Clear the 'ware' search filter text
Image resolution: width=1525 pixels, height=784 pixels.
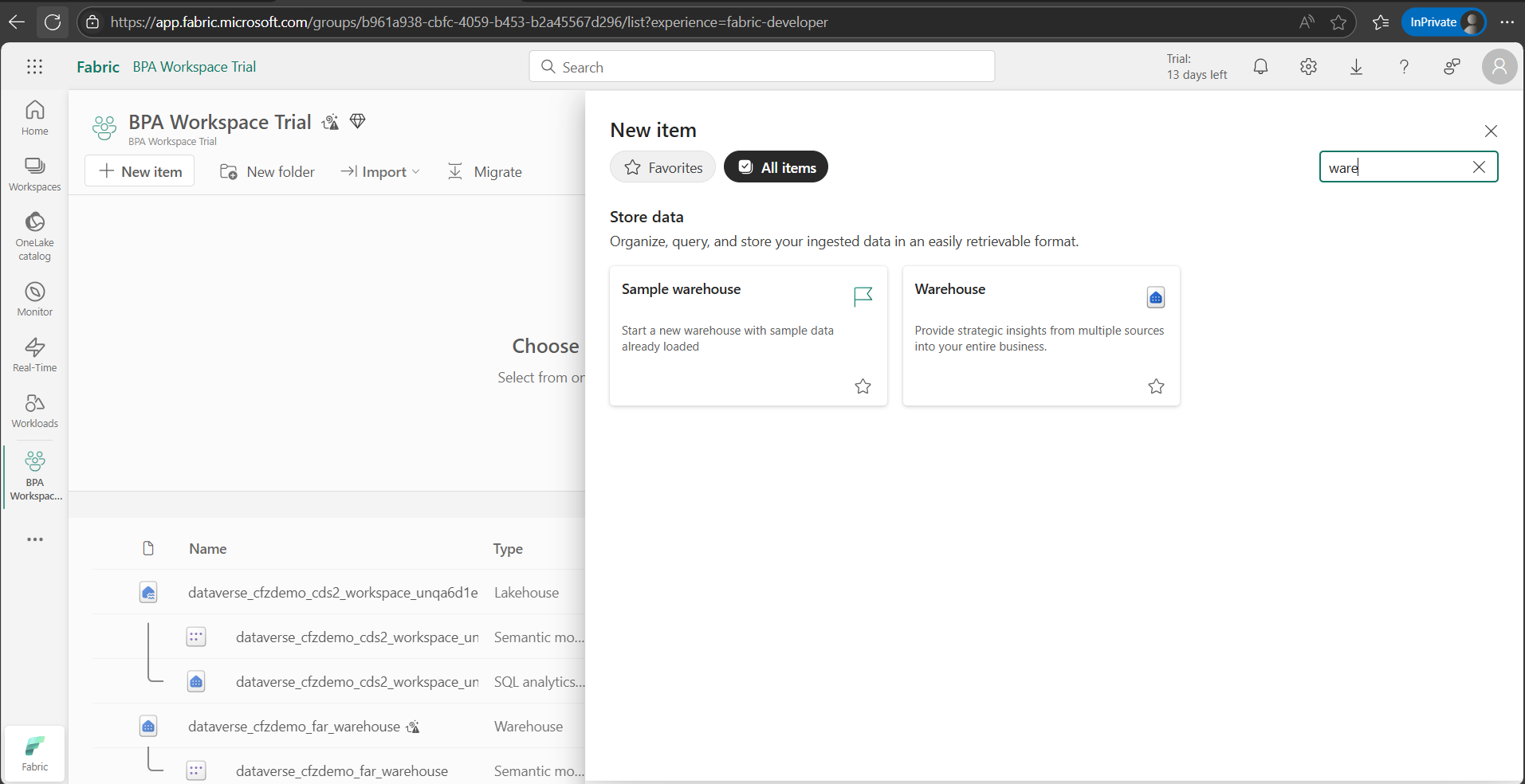click(1479, 167)
